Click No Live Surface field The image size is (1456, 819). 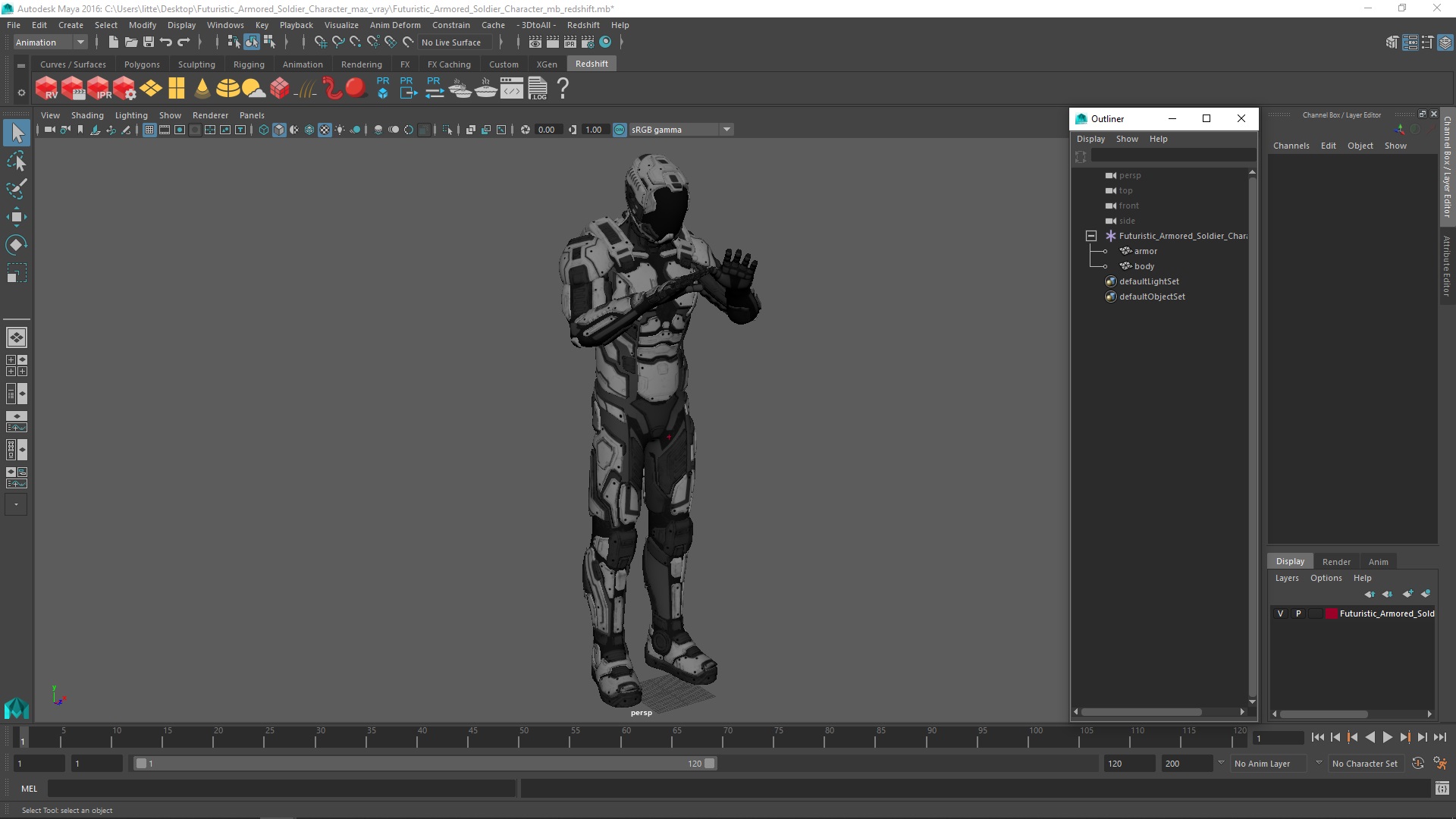pos(457,42)
